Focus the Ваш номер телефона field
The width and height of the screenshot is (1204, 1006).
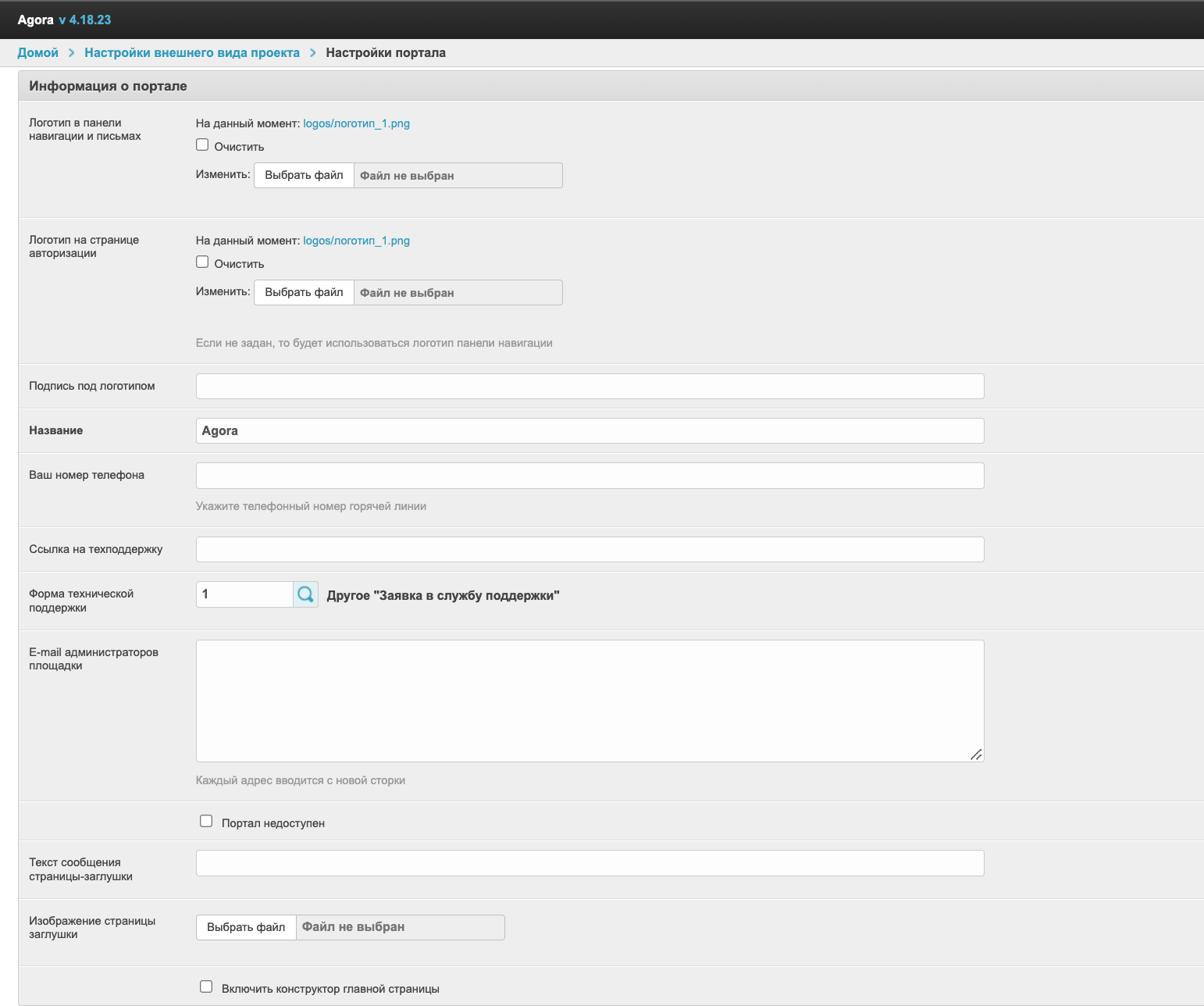pos(590,476)
